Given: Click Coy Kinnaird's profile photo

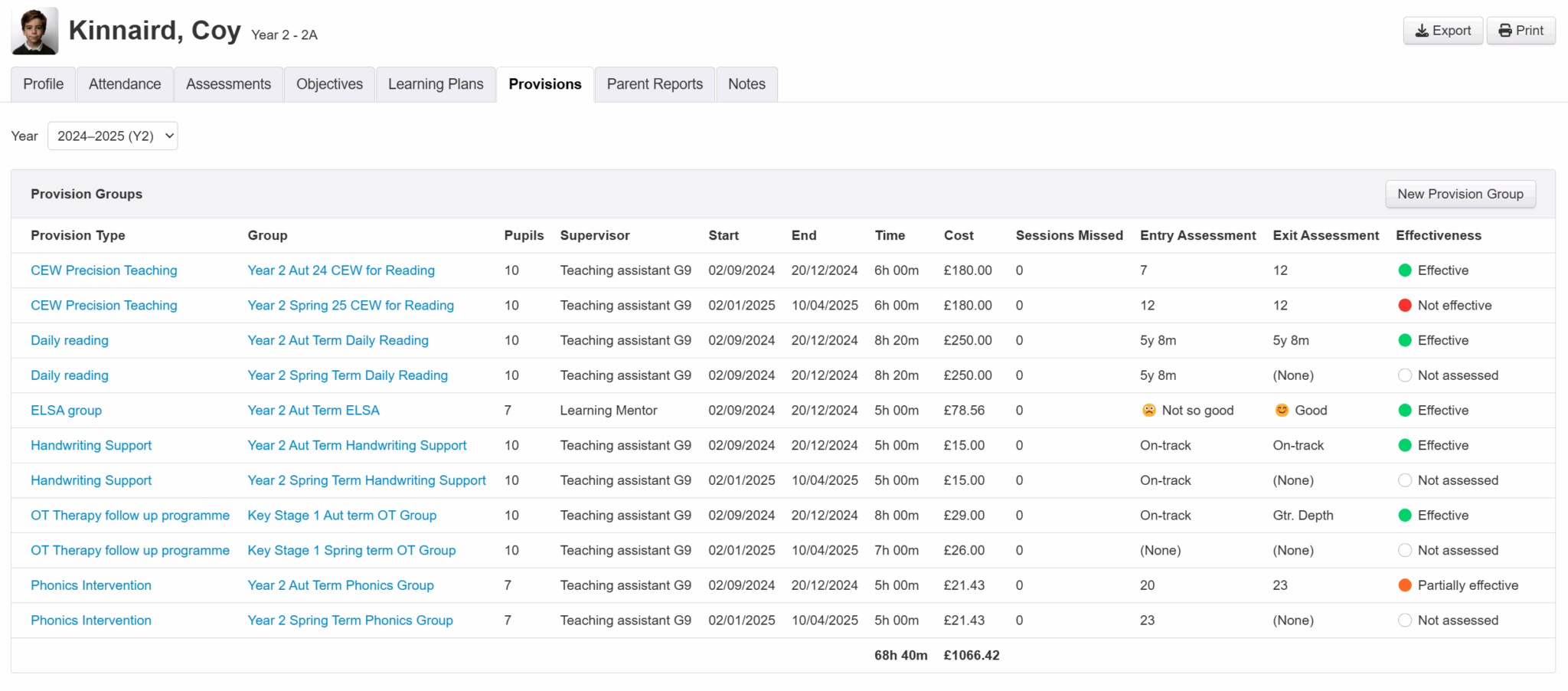Looking at the screenshot, I should tap(34, 31).
